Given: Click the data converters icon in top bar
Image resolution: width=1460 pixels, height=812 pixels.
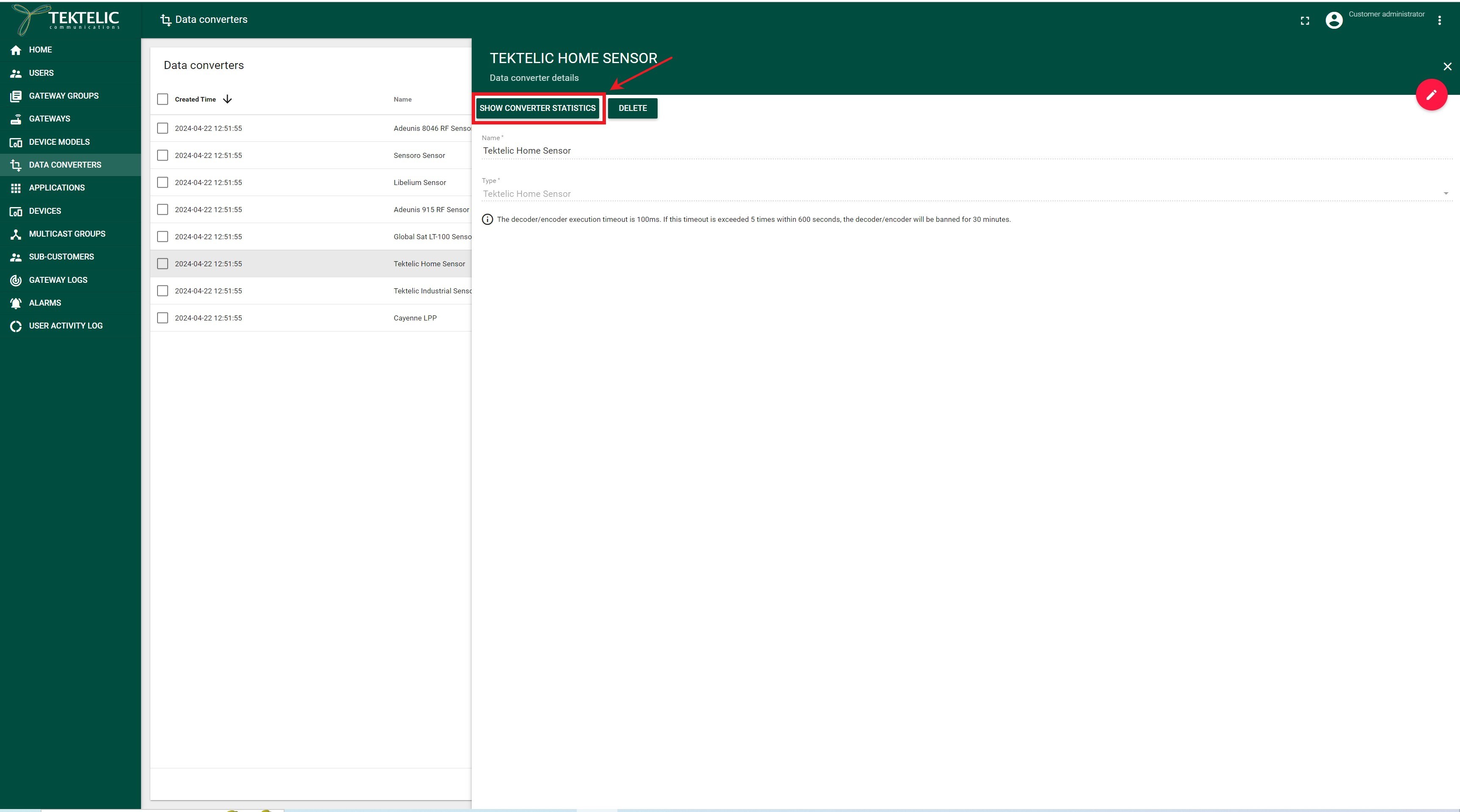Looking at the screenshot, I should [166, 20].
